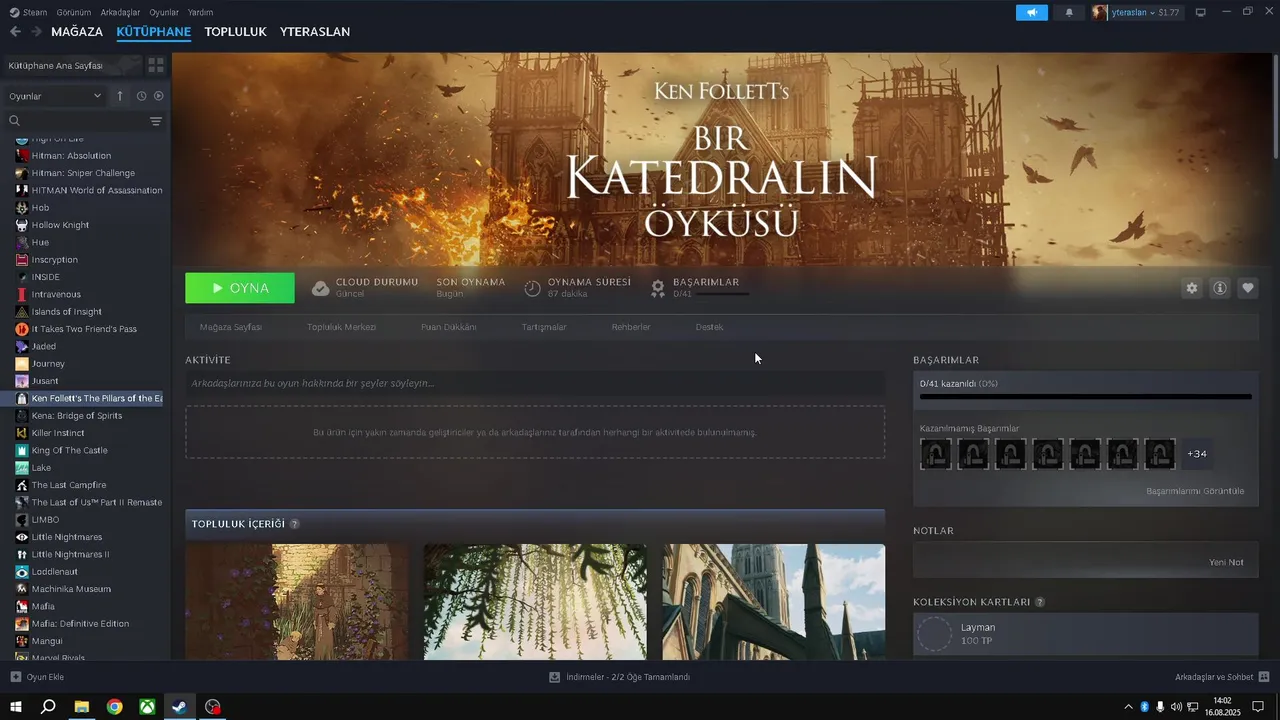Viewport: 1280px width, 720px height.
Task: Open the Arkadaşlar menu
Action: 120,12
